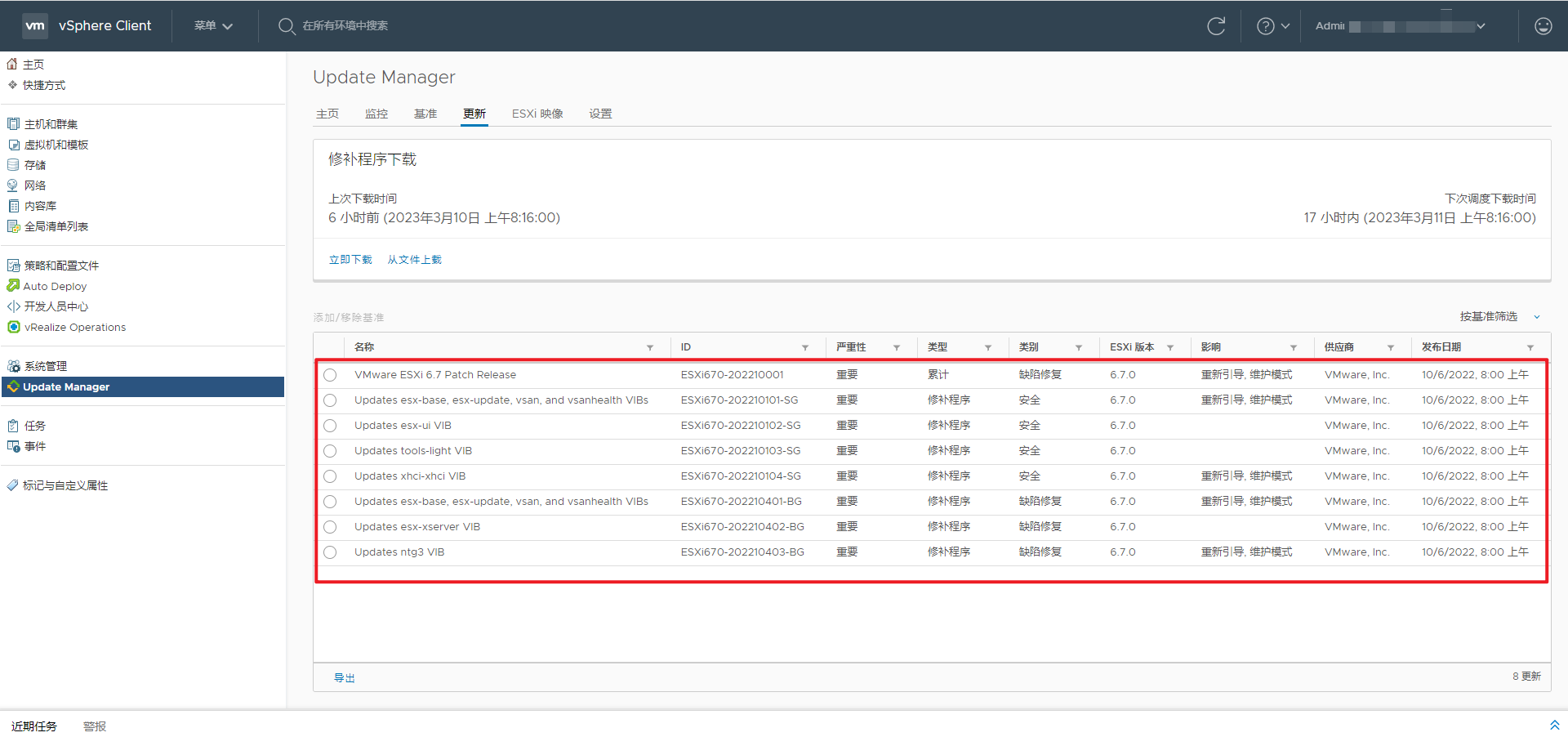The width and height of the screenshot is (1568, 737).
Task: Select radio for ESXi670-202210401-BG row
Action: [330, 502]
